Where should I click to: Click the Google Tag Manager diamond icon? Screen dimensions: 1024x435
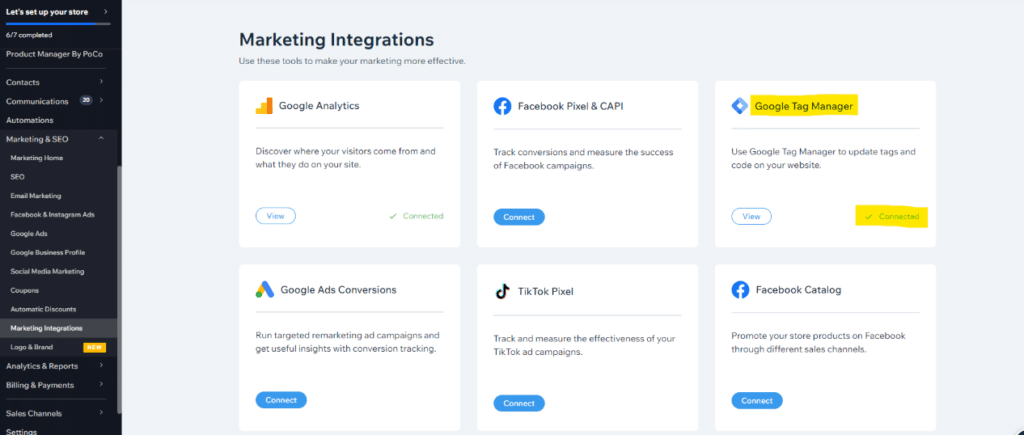coord(740,106)
